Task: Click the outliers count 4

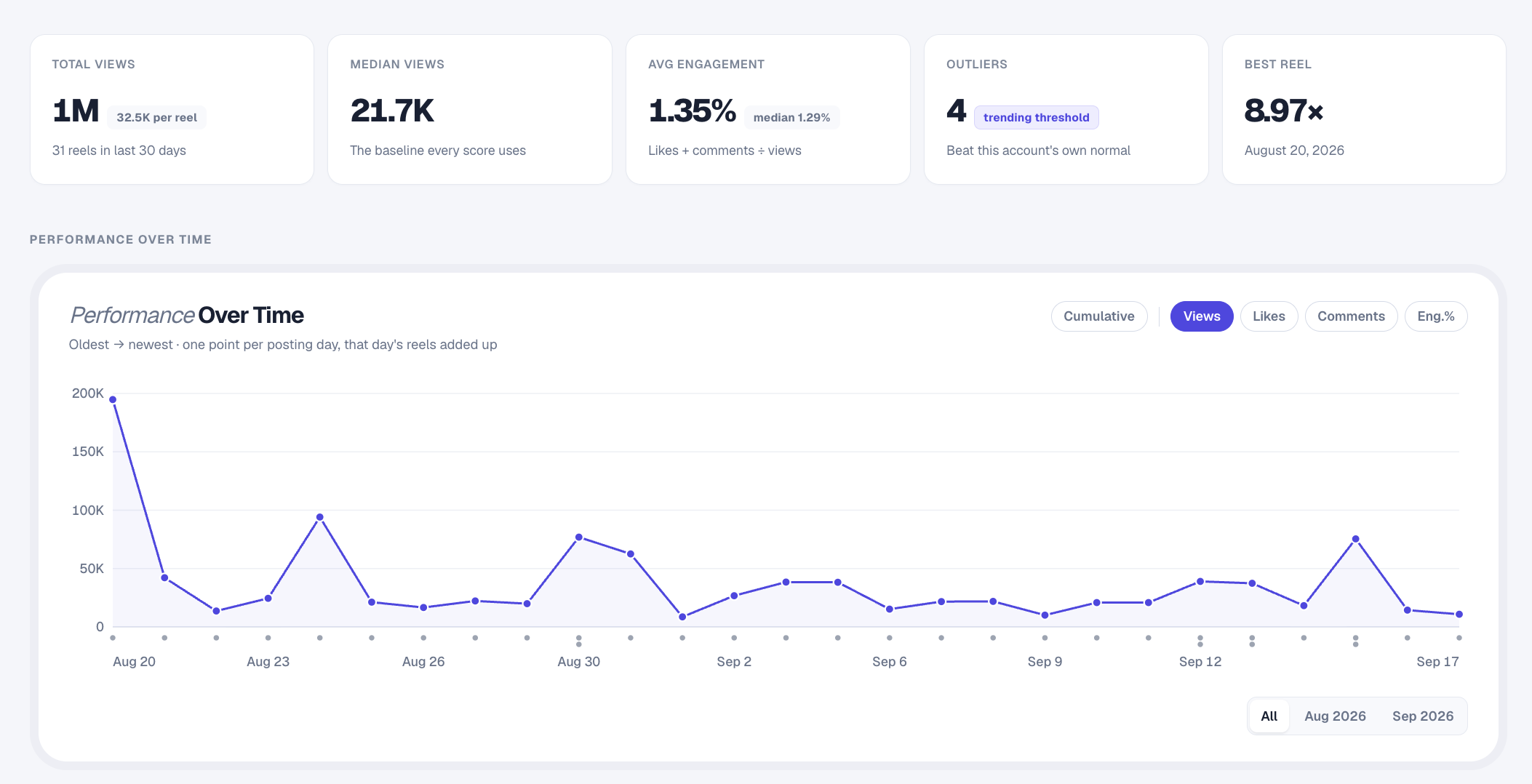Action: click(956, 111)
